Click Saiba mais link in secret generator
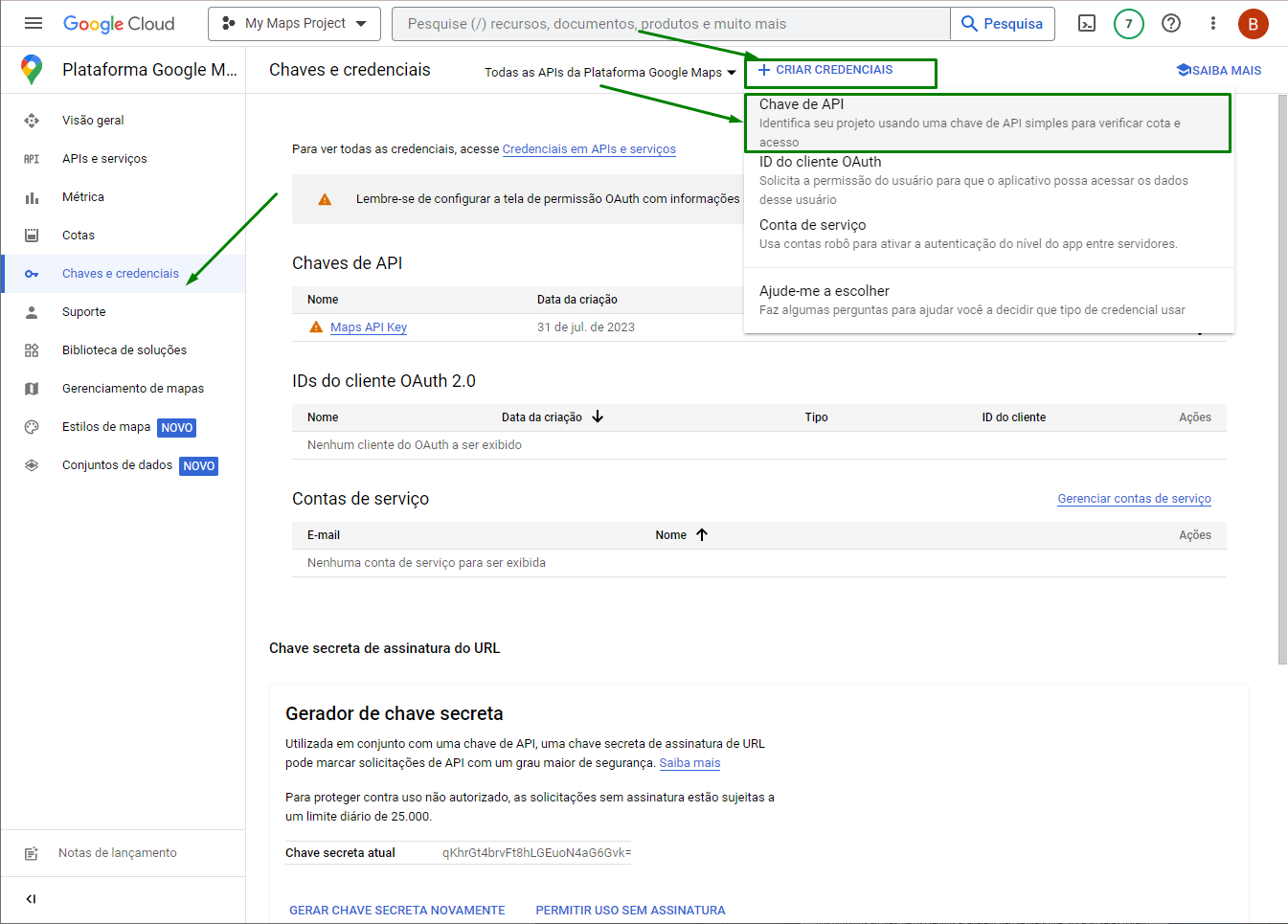This screenshot has width=1288, height=924. coord(689,763)
